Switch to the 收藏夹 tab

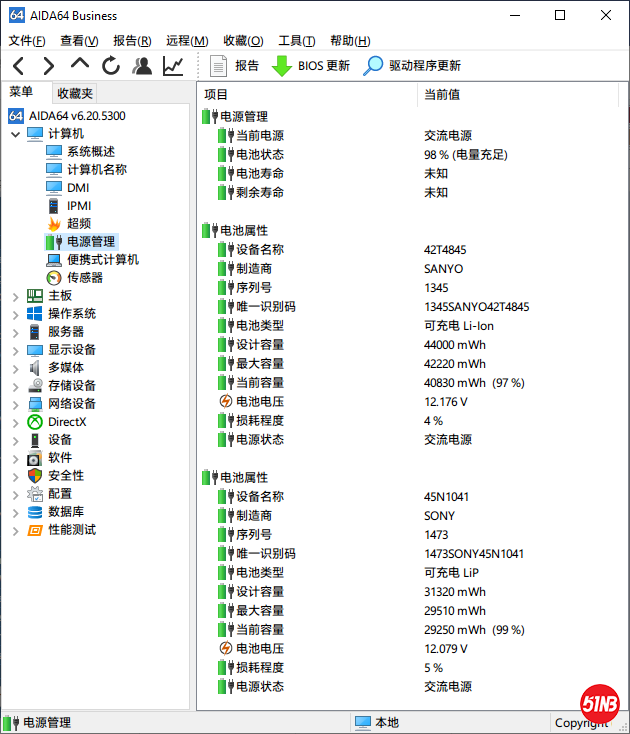pos(75,93)
